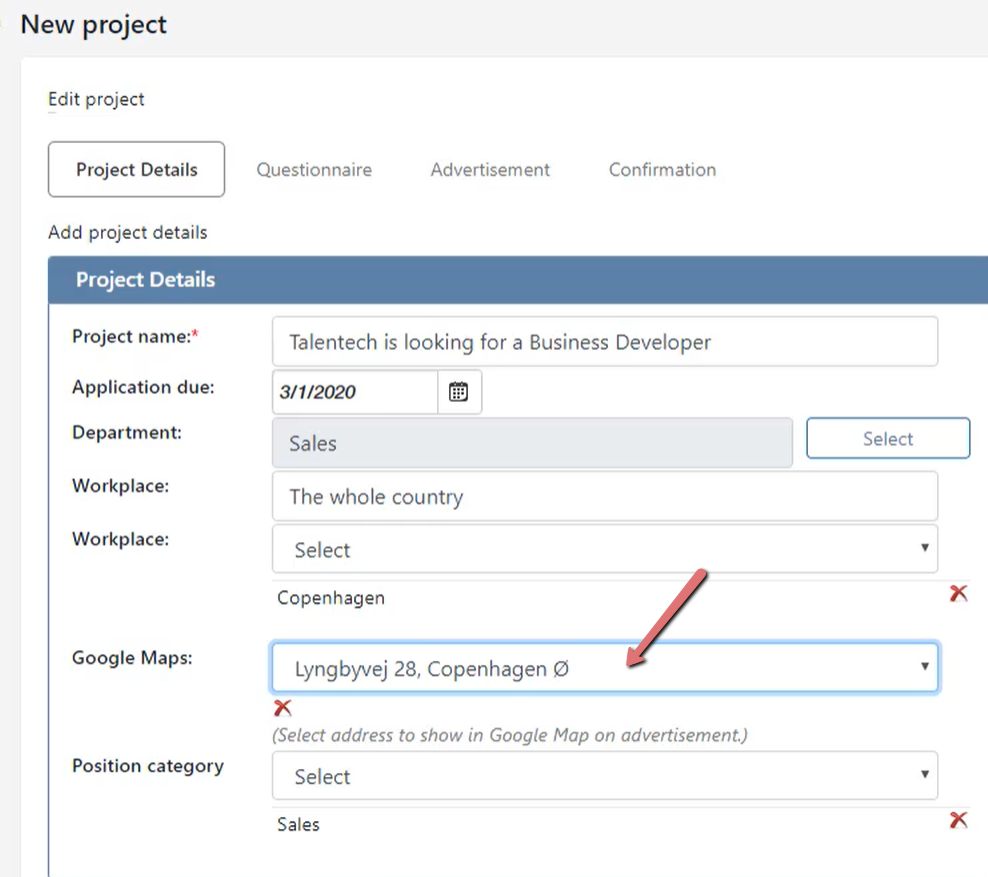Click the greyed Sales department field

[x=532, y=443]
